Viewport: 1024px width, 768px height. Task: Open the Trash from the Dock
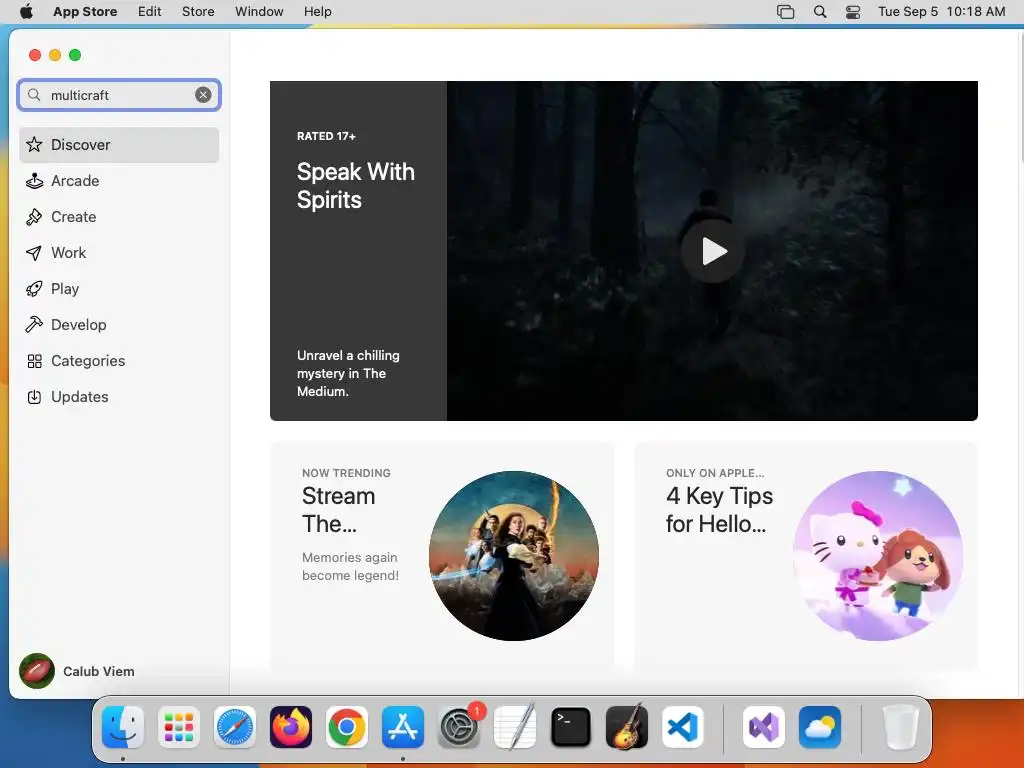point(900,727)
